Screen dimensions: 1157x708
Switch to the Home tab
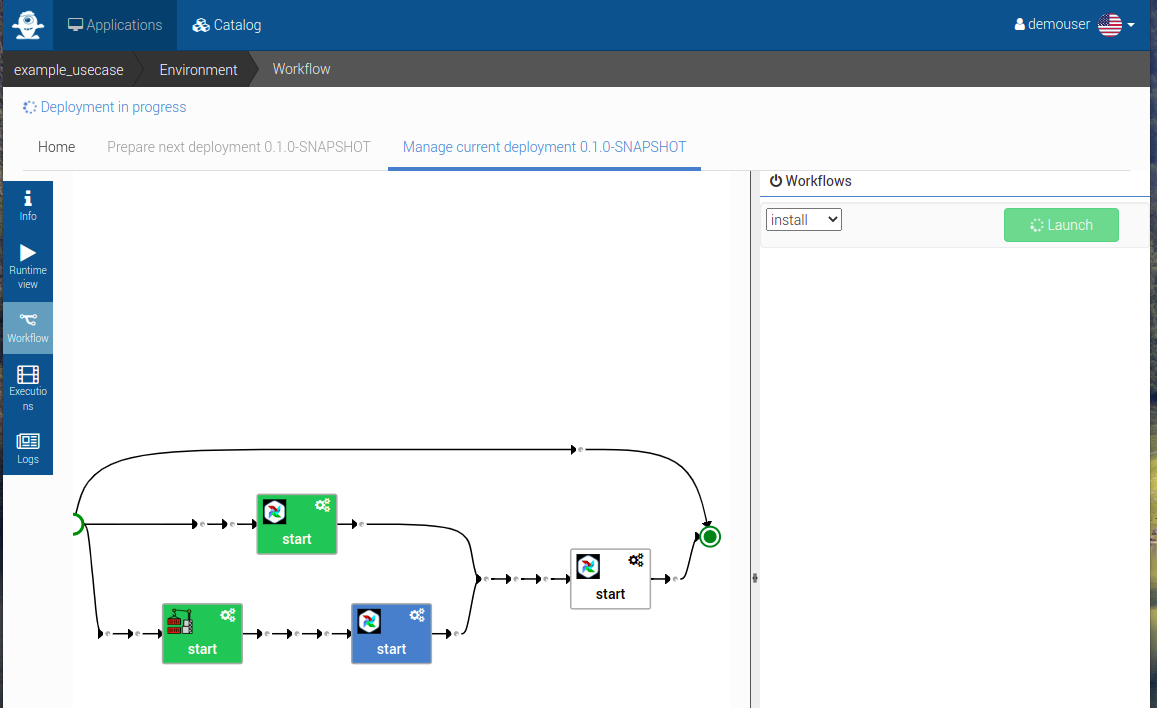click(57, 147)
